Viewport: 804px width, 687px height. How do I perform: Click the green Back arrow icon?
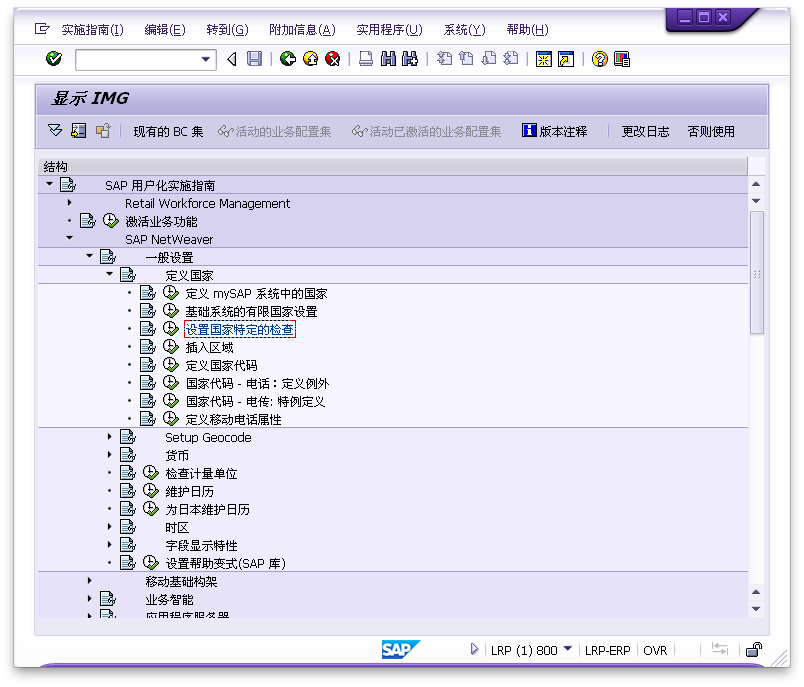tap(288, 59)
